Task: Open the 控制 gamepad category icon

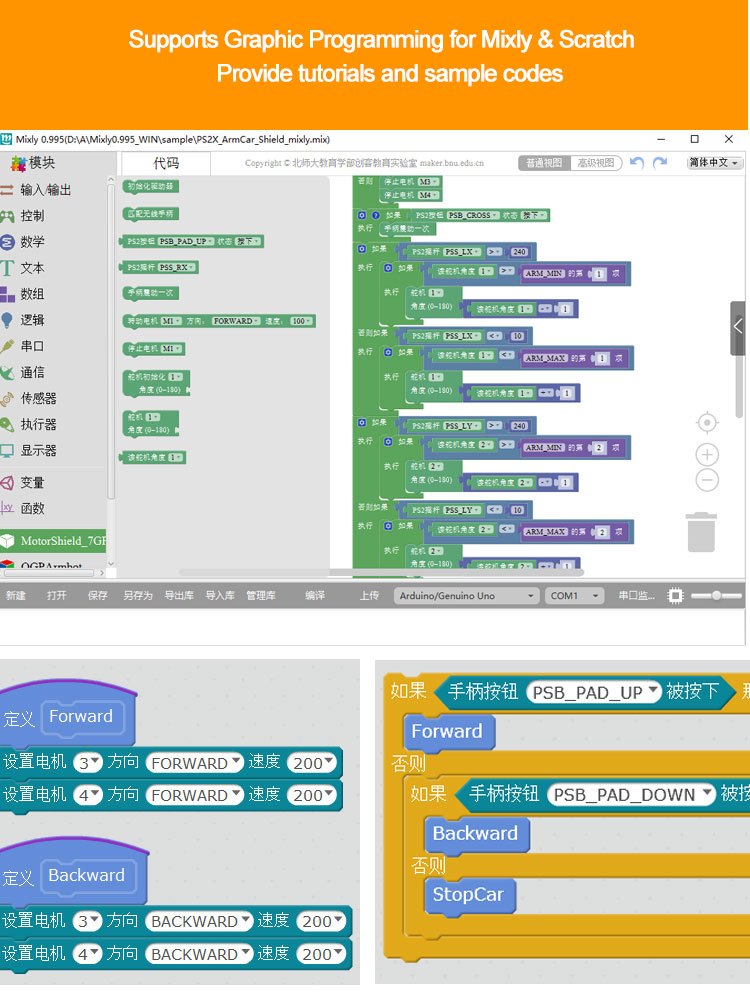Action: pos(7,216)
